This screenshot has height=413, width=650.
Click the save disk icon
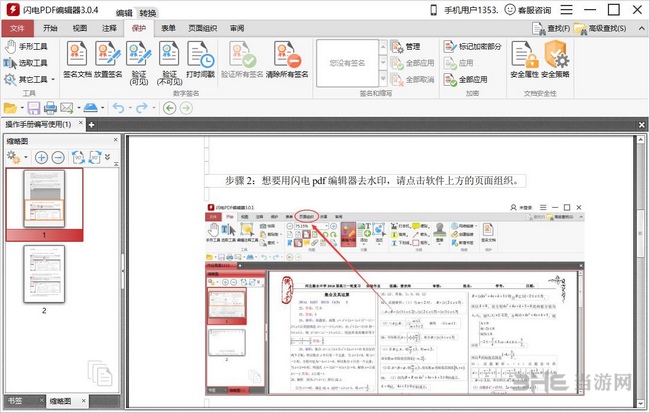click(34, 108)
